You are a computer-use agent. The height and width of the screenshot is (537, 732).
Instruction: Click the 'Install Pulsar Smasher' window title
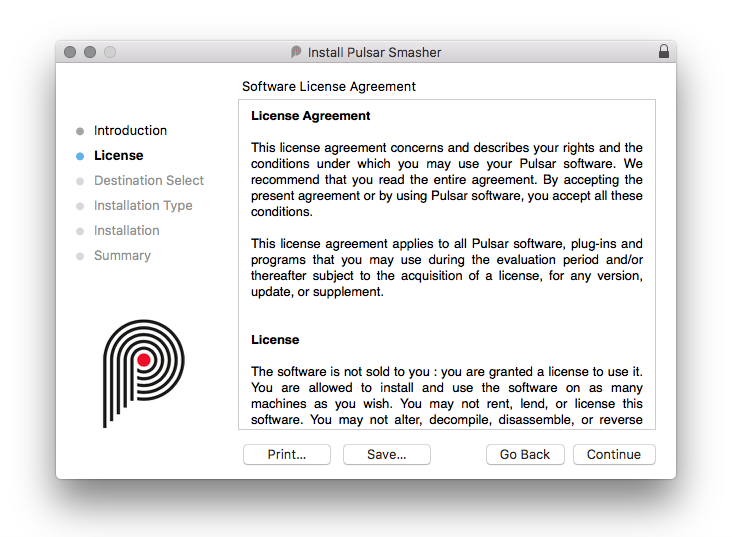tap(374, 52)
